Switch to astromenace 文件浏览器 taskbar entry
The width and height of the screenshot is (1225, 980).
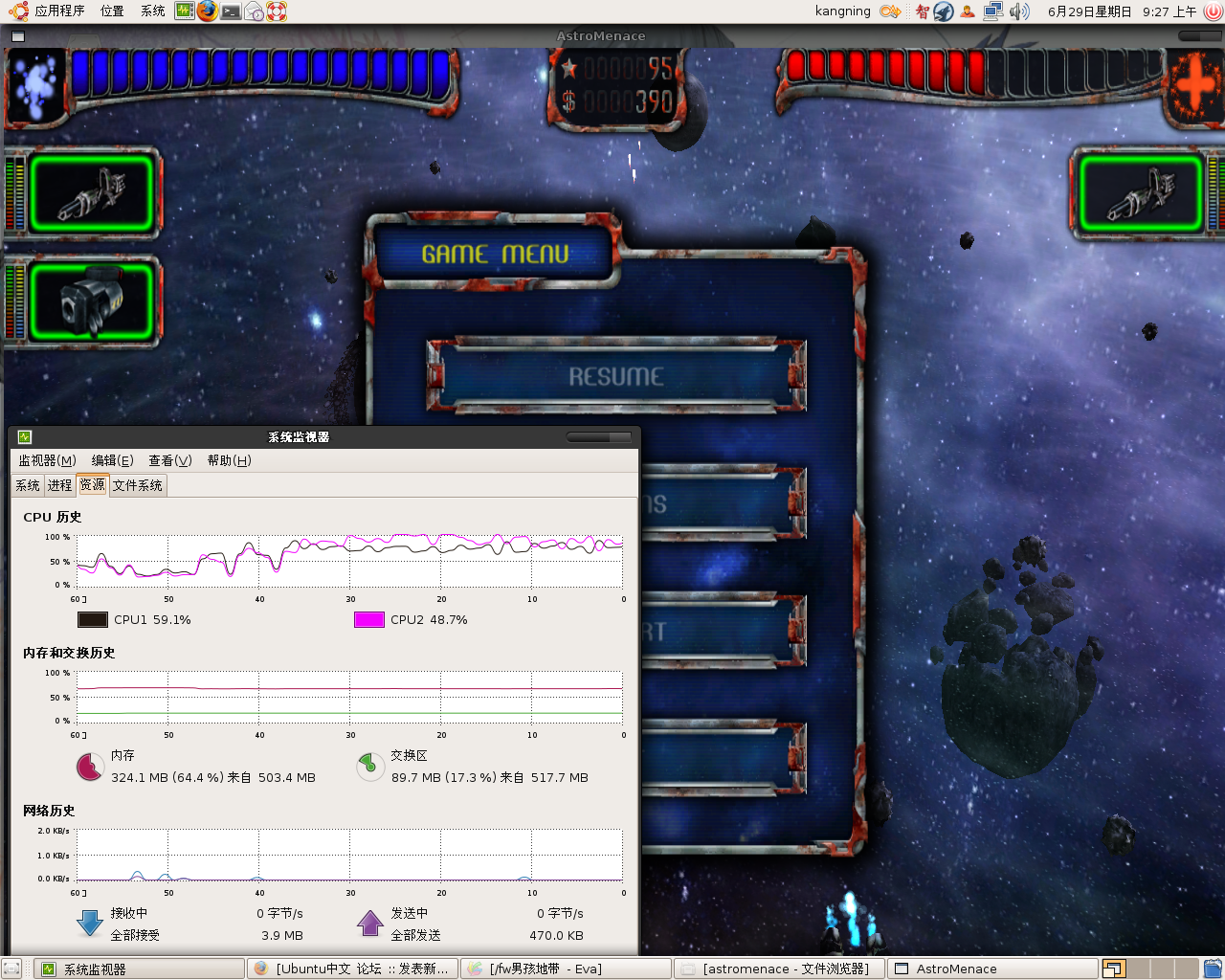point(779,969)
